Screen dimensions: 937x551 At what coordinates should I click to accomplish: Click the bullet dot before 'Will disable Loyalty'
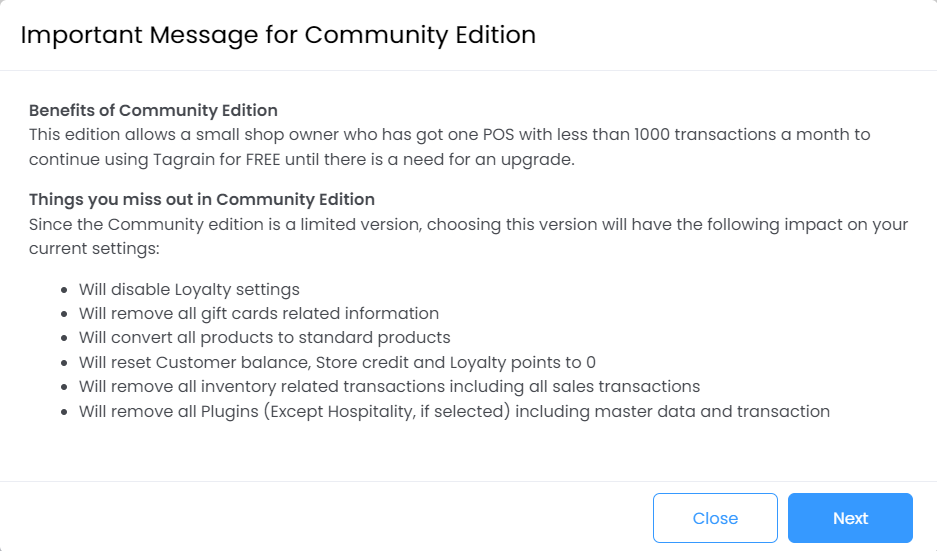tap(65, 291)
